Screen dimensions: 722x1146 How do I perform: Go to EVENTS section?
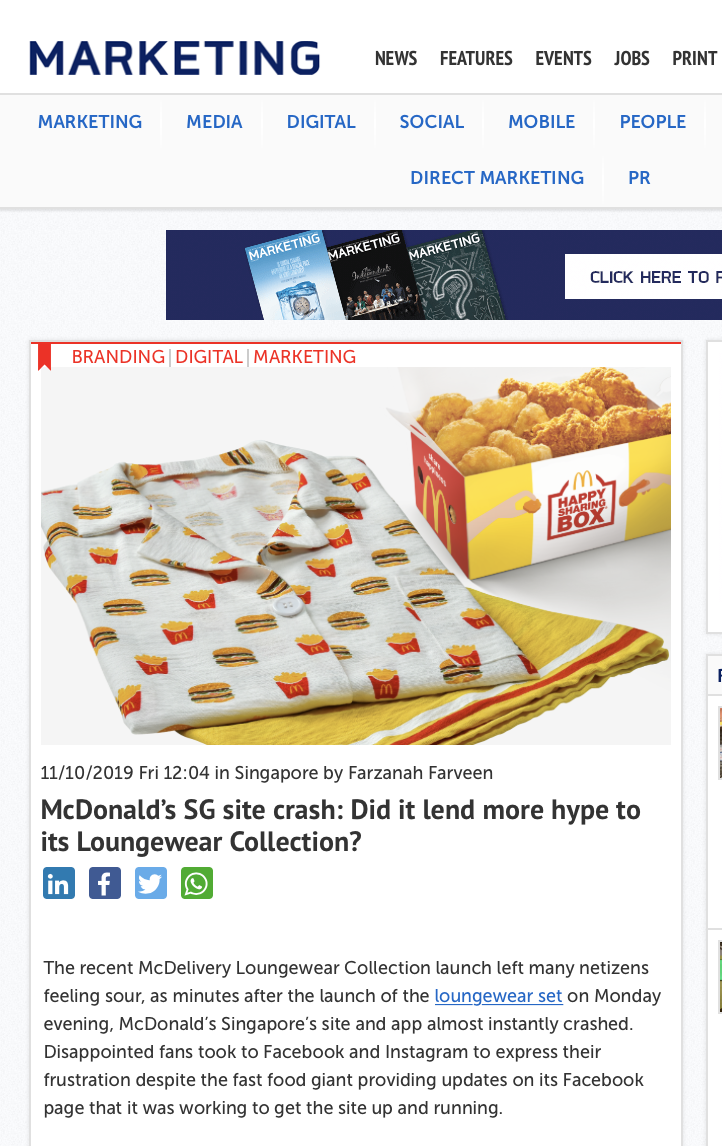563,58
